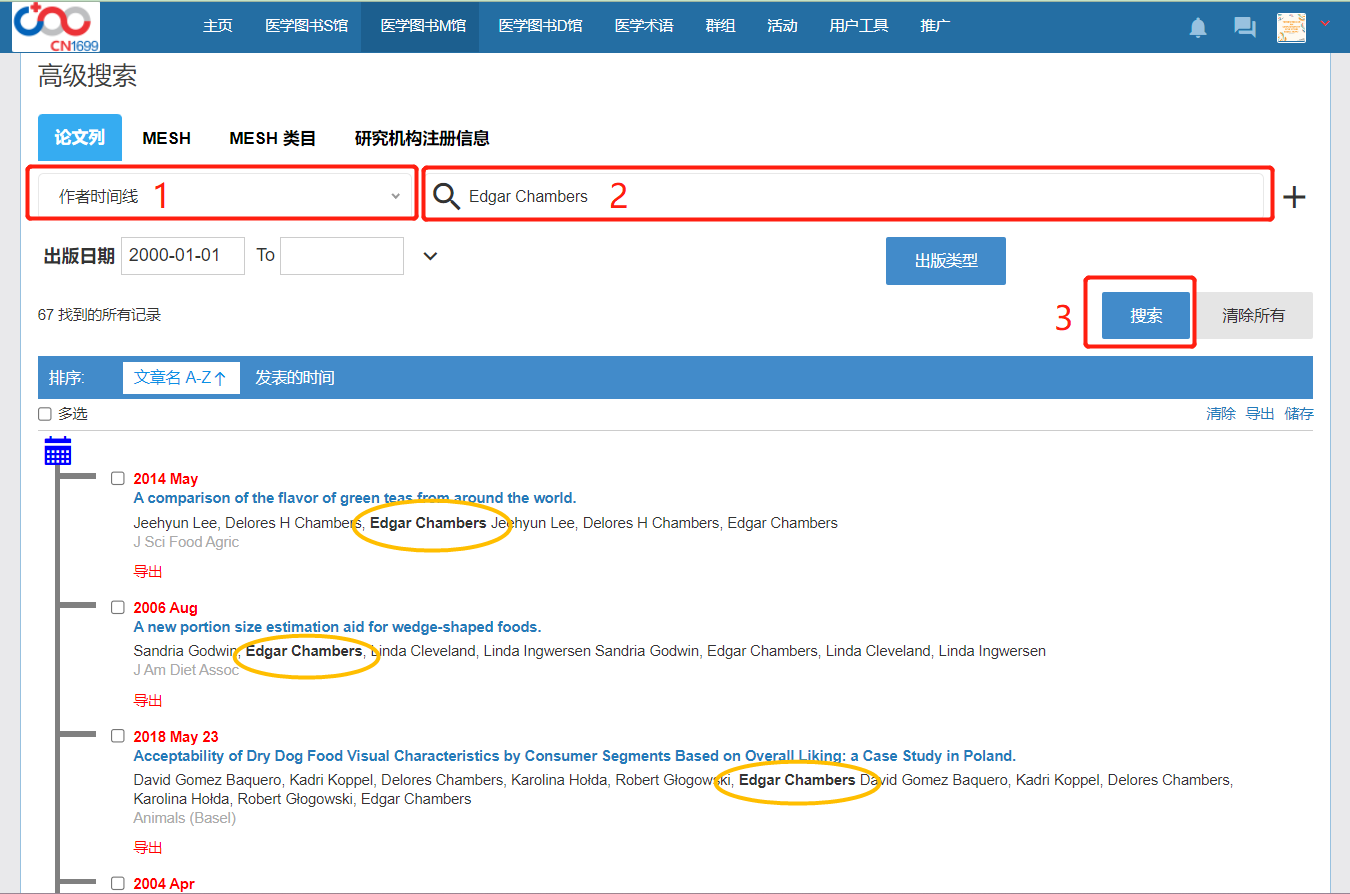Switch to the MESH tab
Image resolution: width=1350 pixels, height=894 pixels.
(x=166, y=138)
